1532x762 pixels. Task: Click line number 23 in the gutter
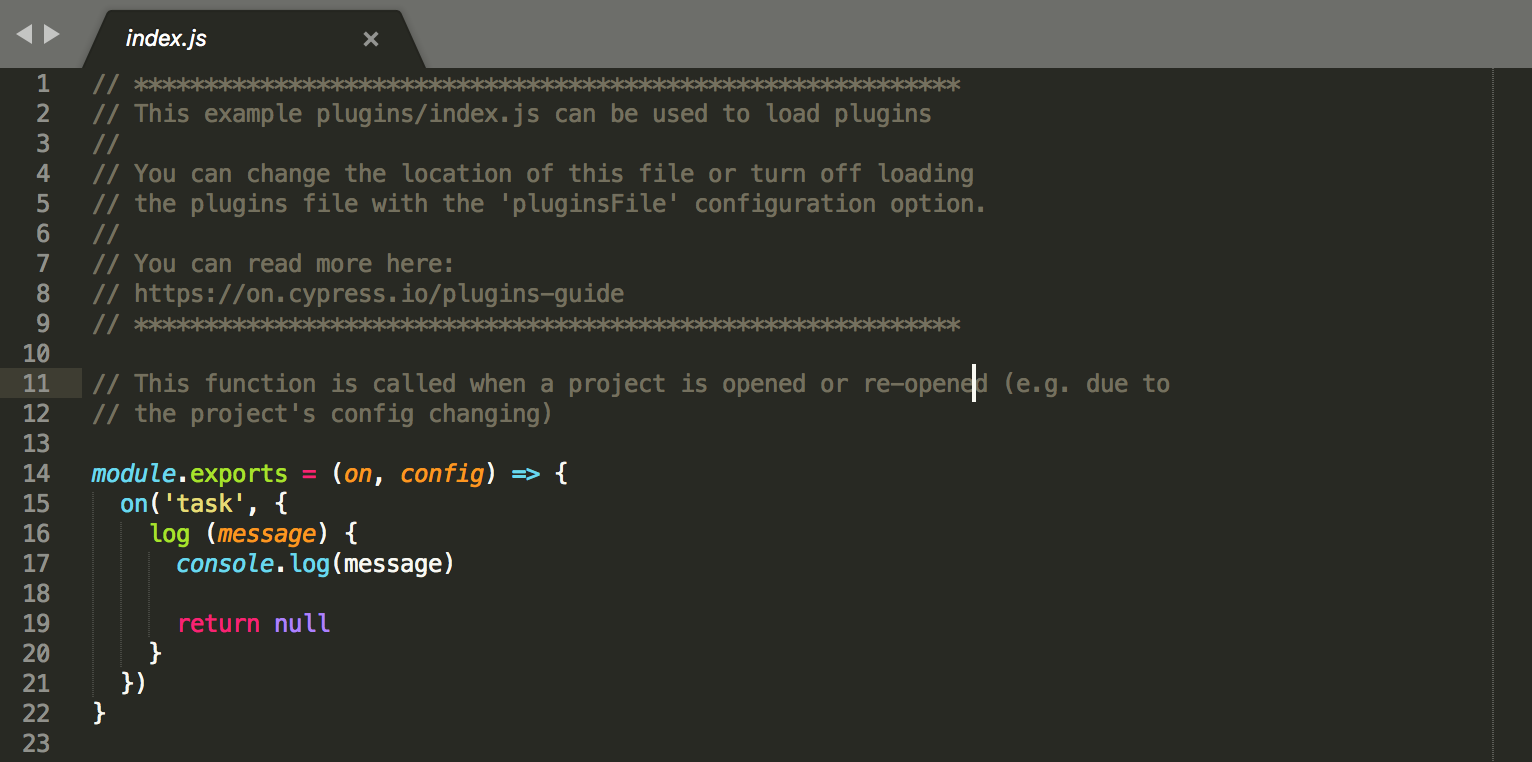pos(36,743)
